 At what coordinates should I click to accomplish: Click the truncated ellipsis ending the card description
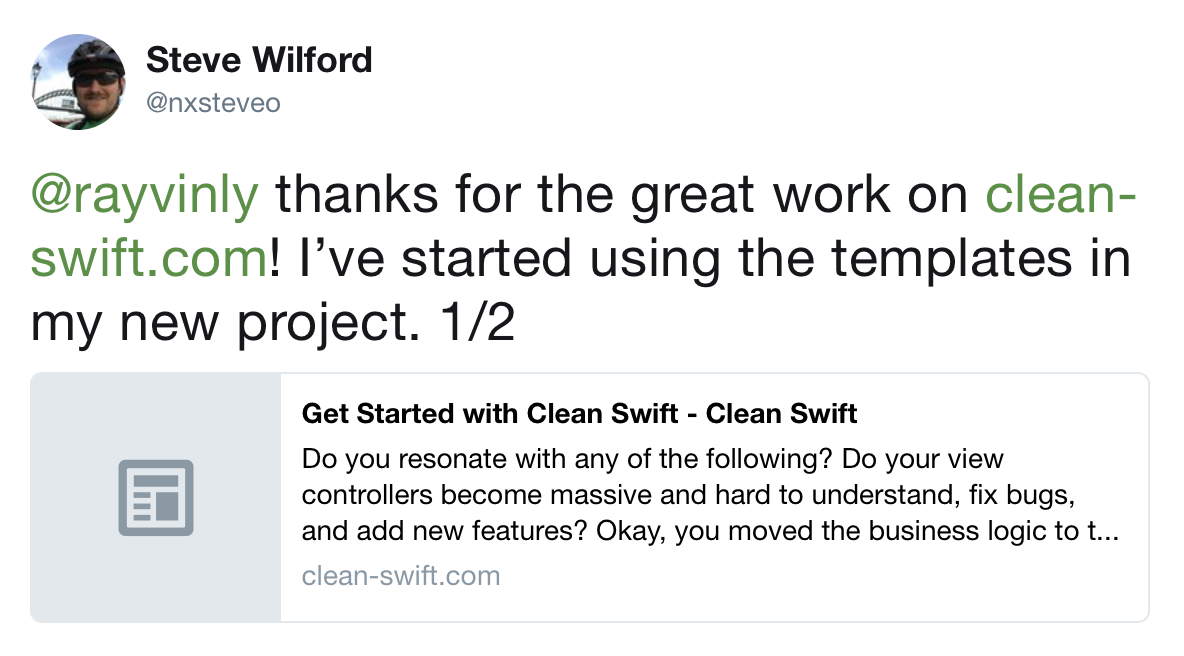coord(1110,532)
